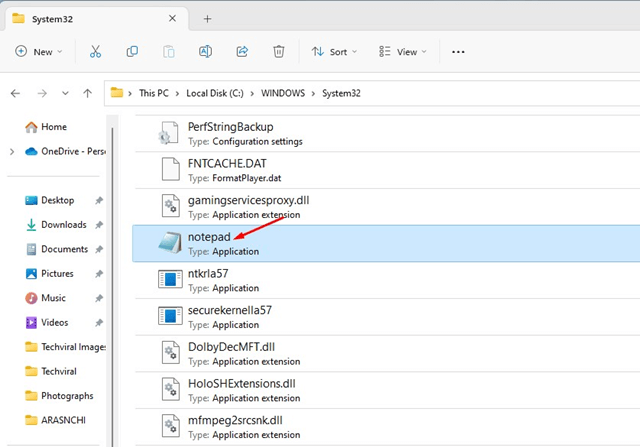This screenshot has width=640, height=447.
Task: Expand the OneDrive tree node
Action: coord(11,151)
